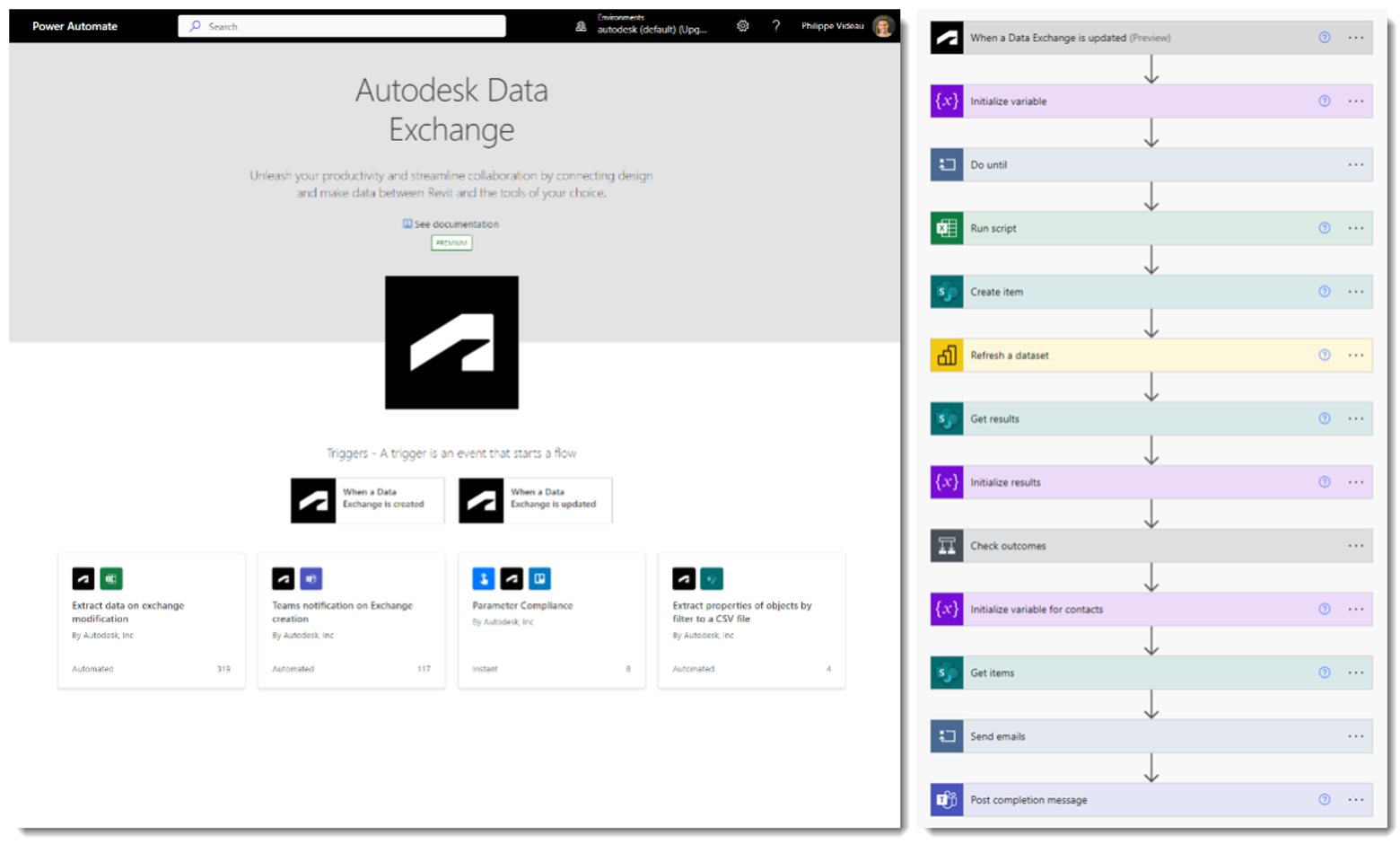This screenshot has width=1400, height=844.
Task: Open Extract data on exchange modification template
Action: coord(152,621)
